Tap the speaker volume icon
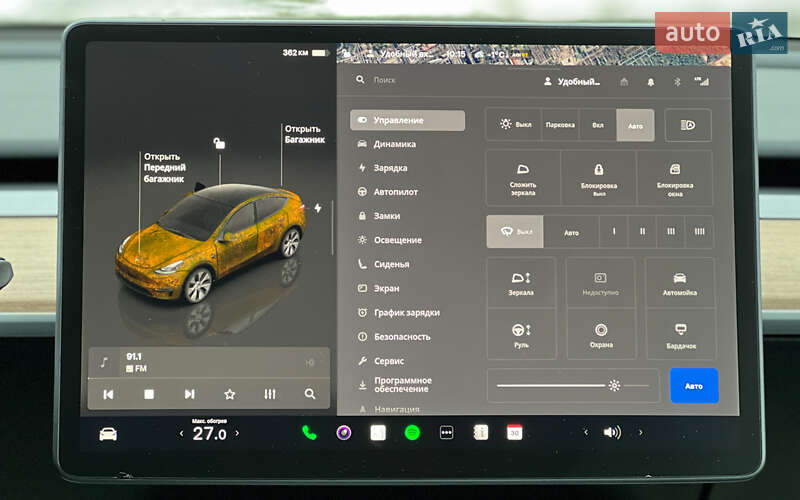Image resolution: width=800 pixels, height=500 pixels. tap(612, 433)
